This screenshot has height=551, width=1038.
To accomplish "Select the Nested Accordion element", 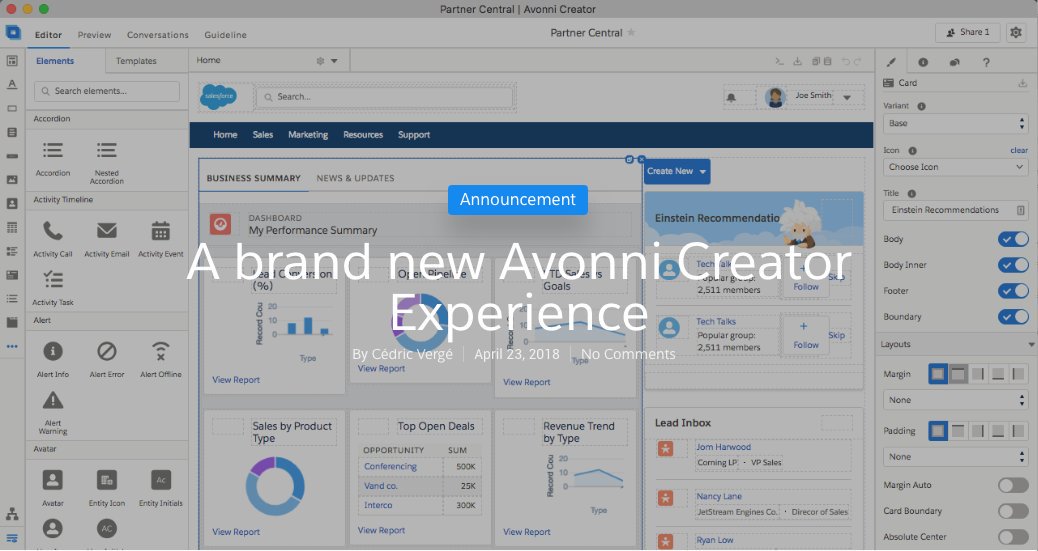I will pos(107,162).
